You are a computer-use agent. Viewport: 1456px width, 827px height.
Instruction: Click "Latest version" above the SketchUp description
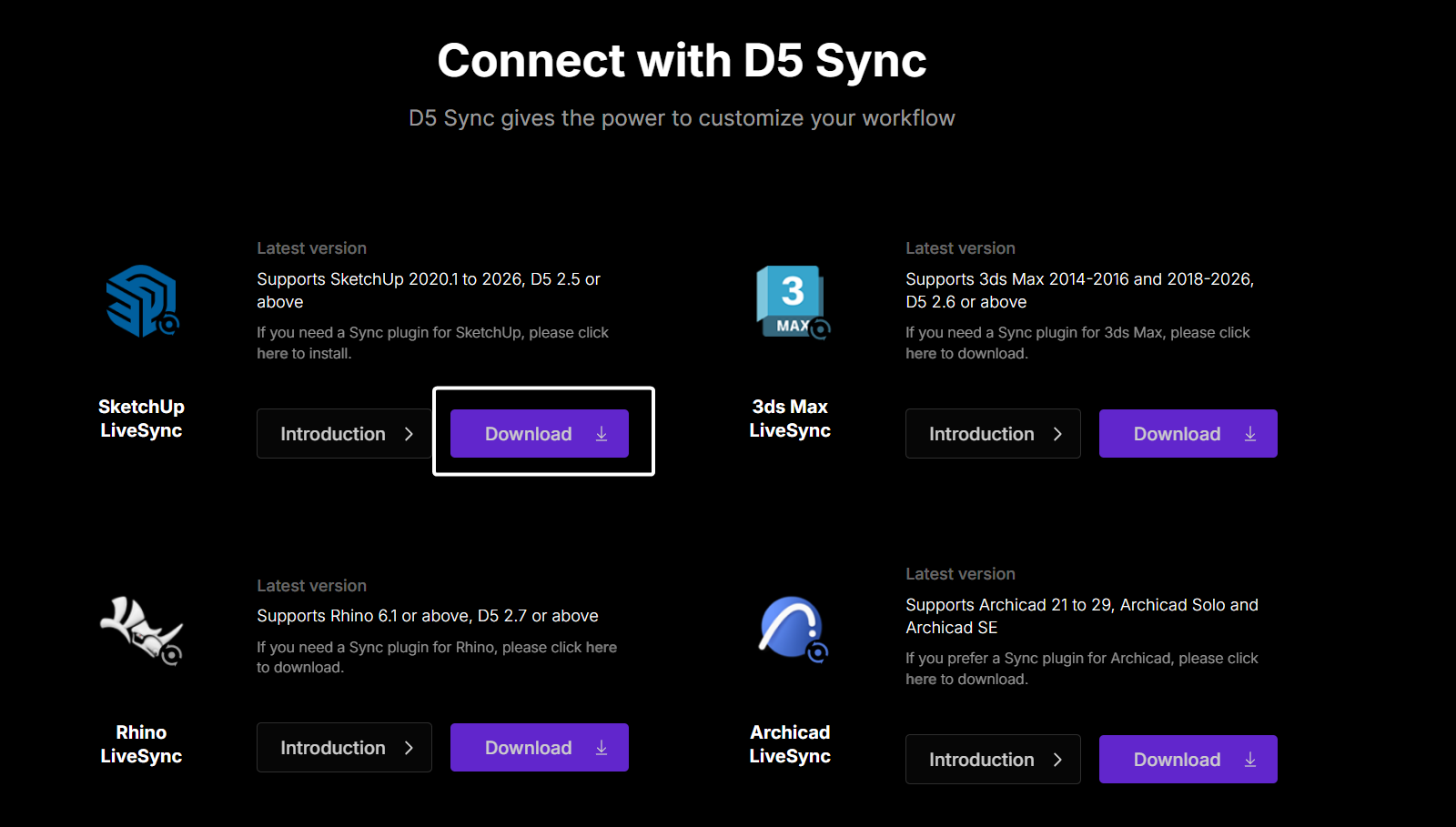tap(311, 248)
